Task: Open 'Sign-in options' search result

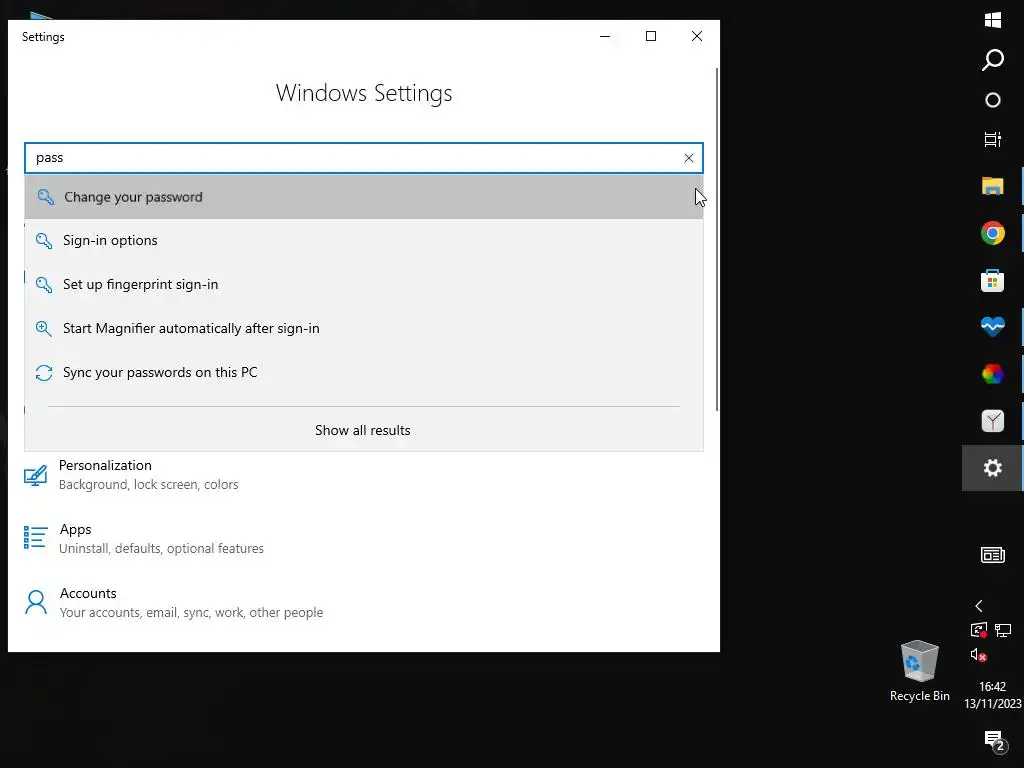Action: point(364,240)
